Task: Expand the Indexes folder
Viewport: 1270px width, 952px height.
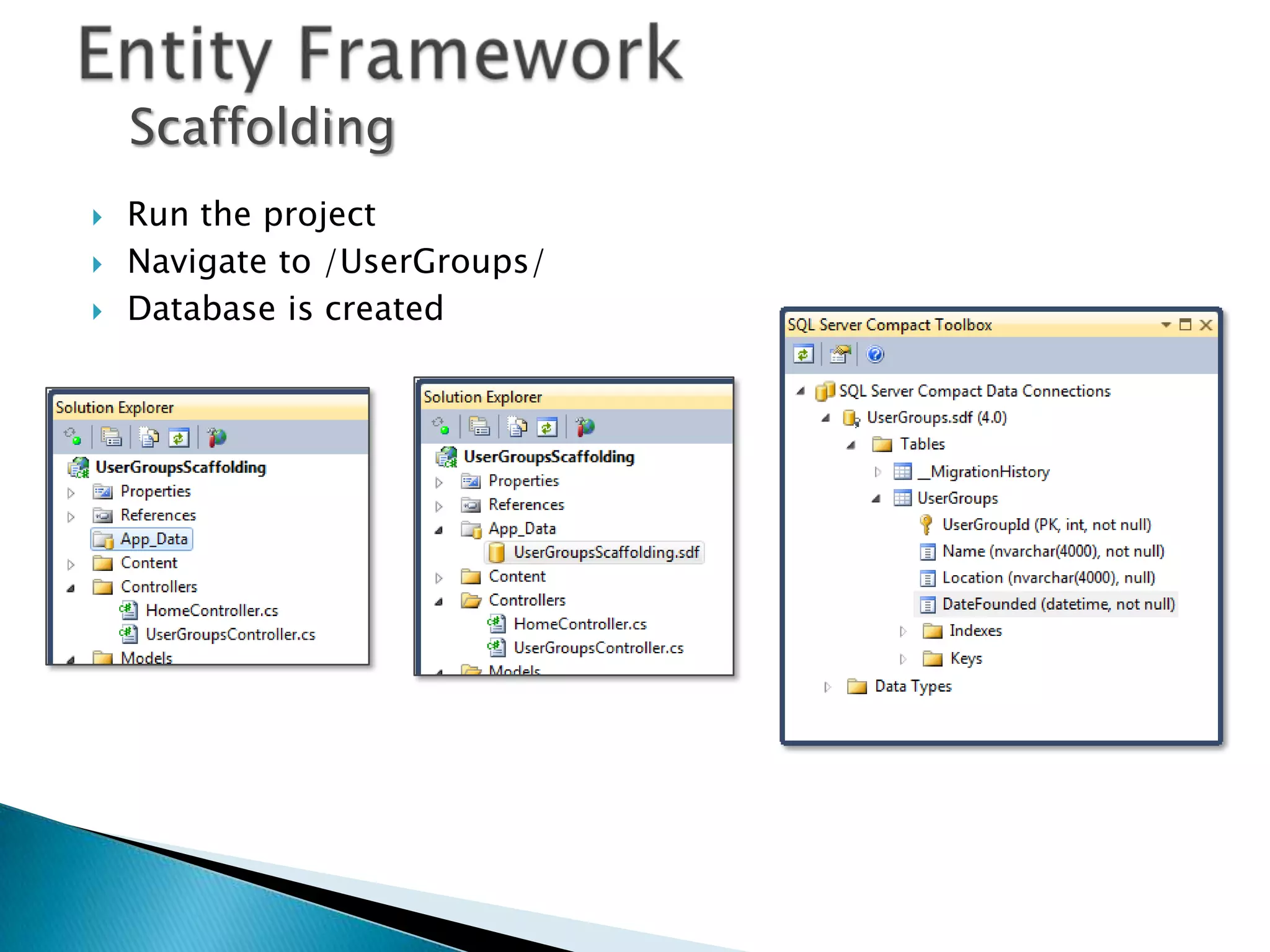Action: pos(903,631)
